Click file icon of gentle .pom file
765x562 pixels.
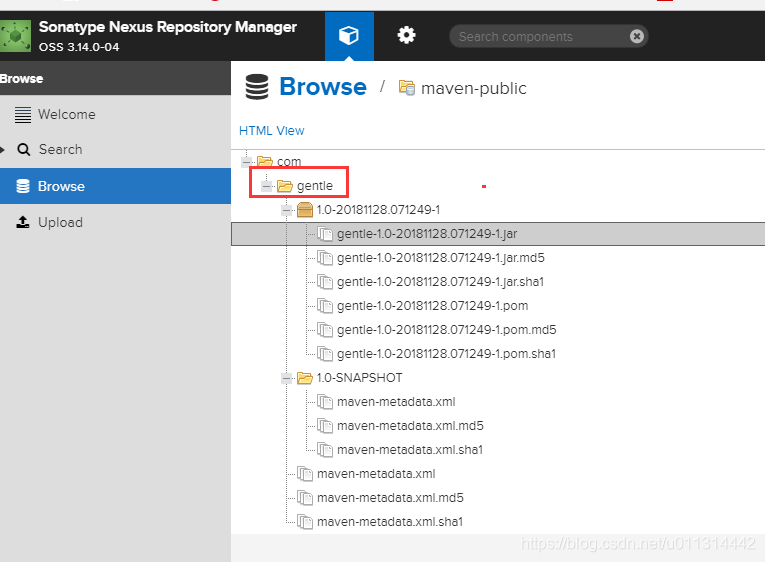325,306
